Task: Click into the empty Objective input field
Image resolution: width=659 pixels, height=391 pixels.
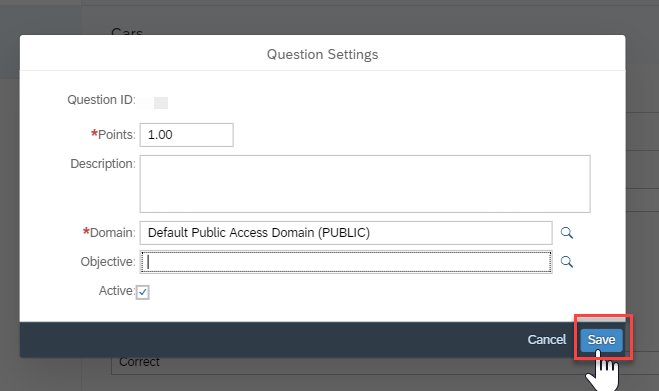Action: coord(346,262)
